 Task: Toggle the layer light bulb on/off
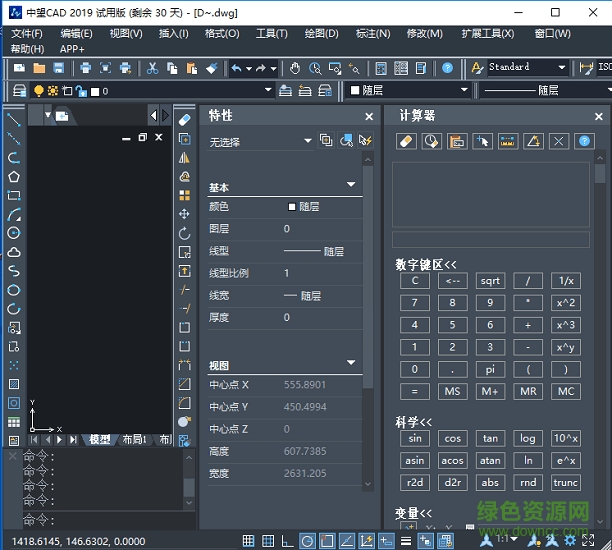[x=39, y=91]
